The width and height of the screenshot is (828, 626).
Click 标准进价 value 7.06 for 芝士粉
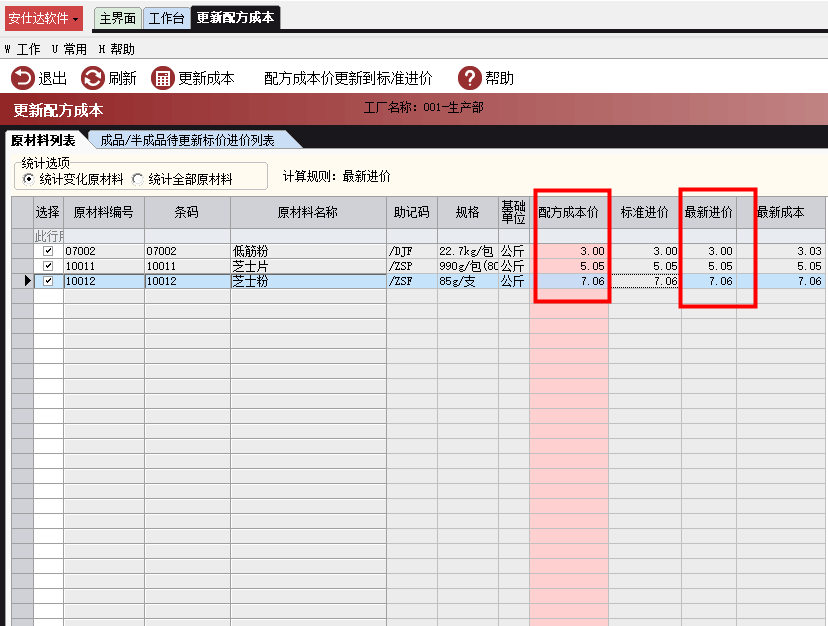[645, 281]
